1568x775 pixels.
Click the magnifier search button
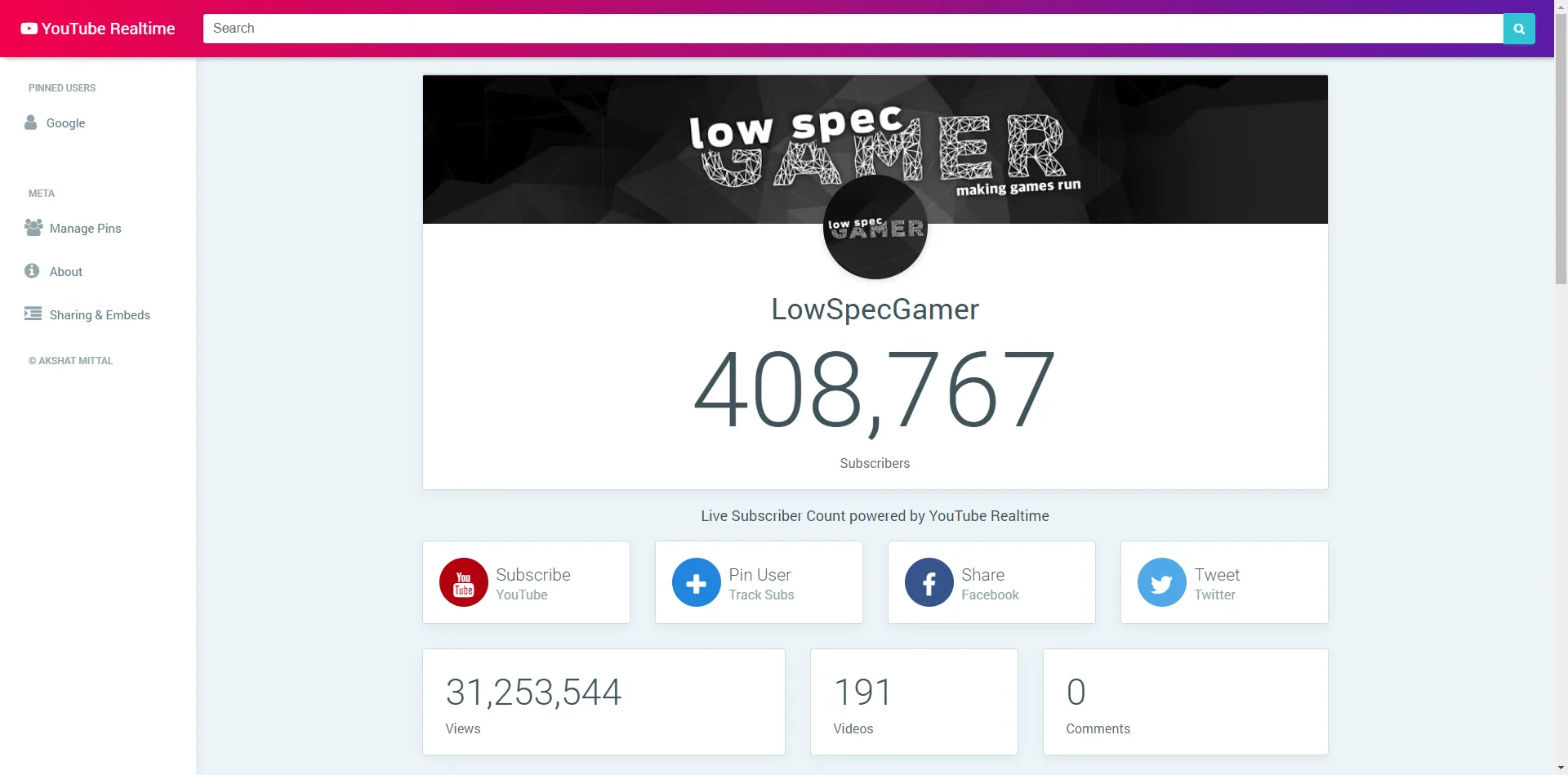[x=1519, y=29]
